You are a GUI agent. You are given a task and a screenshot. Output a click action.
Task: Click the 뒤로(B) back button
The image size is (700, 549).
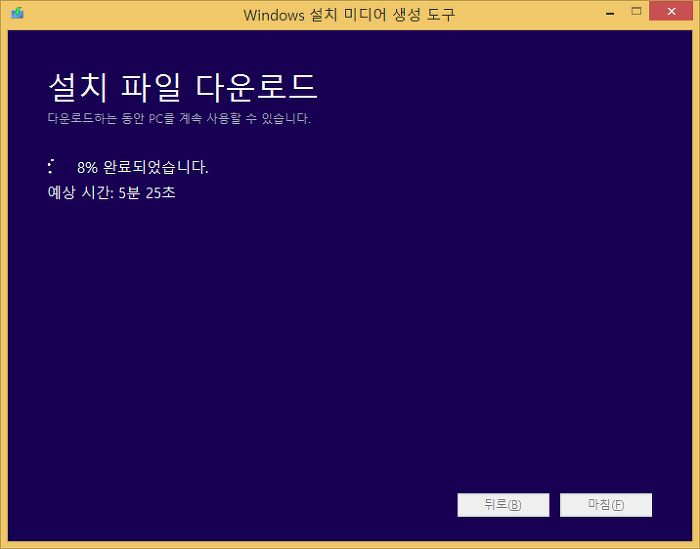503,505
